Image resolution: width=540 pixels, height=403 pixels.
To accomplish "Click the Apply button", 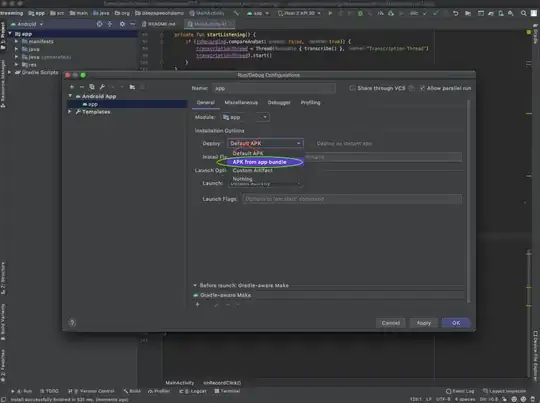I will tap(424, 323).
